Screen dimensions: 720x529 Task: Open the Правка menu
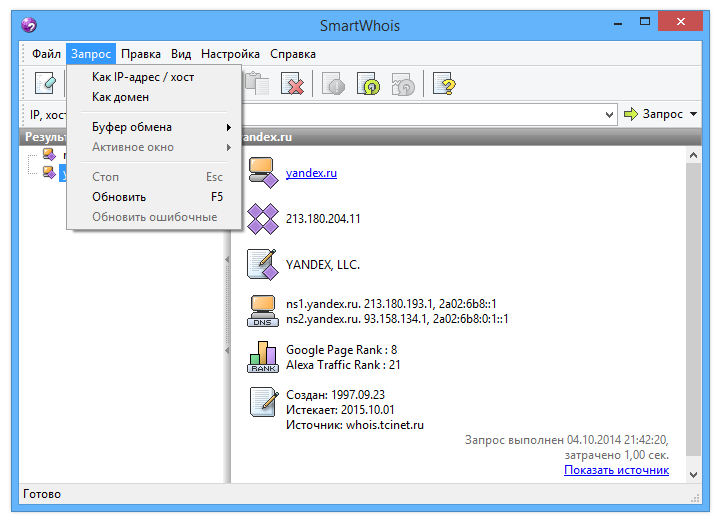(141, 54)
